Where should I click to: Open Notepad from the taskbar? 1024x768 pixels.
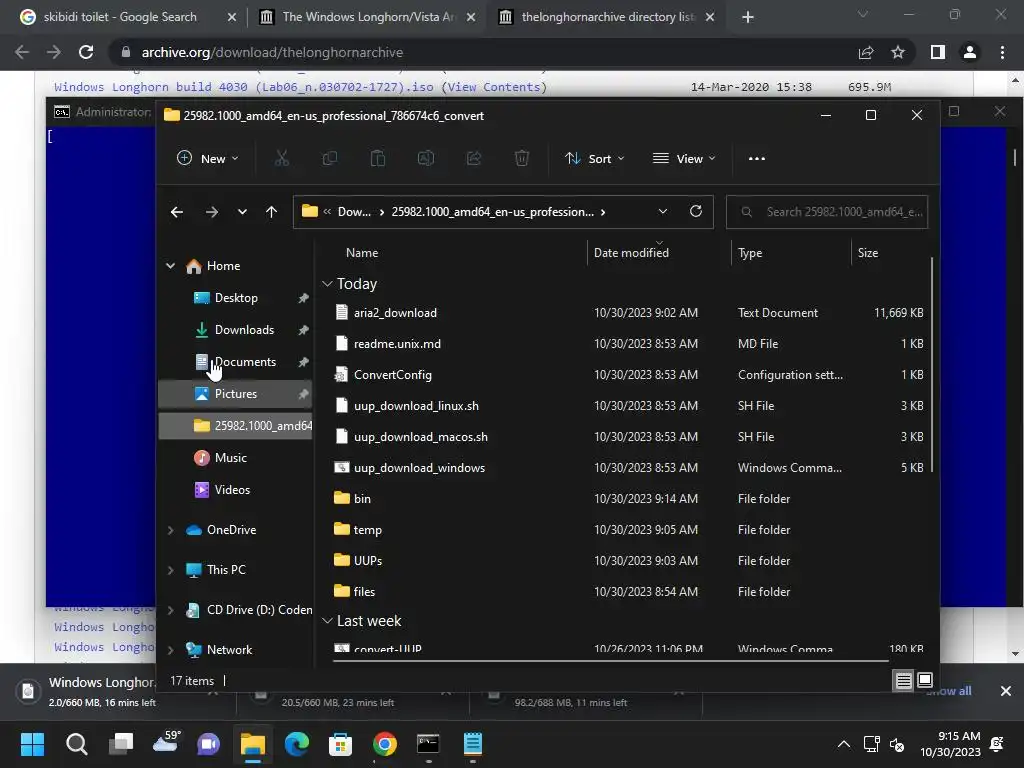pos(472,744)
